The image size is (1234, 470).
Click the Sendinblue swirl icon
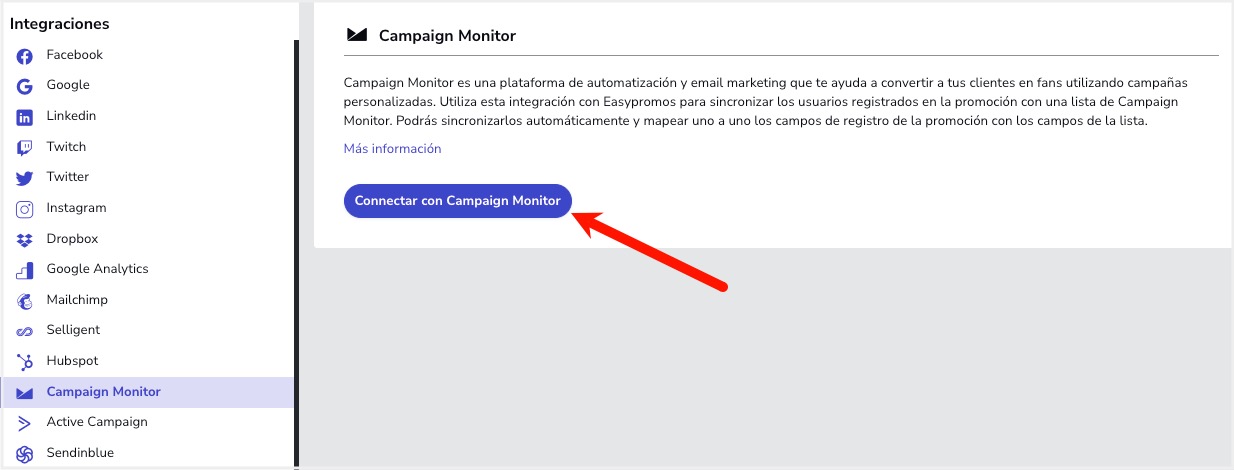[25, 453]
